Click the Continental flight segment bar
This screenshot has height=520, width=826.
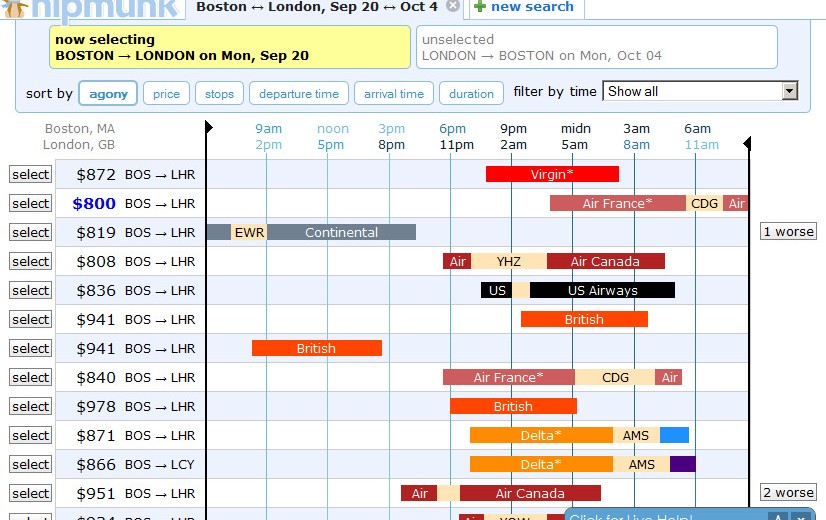[x=341, y=233]
